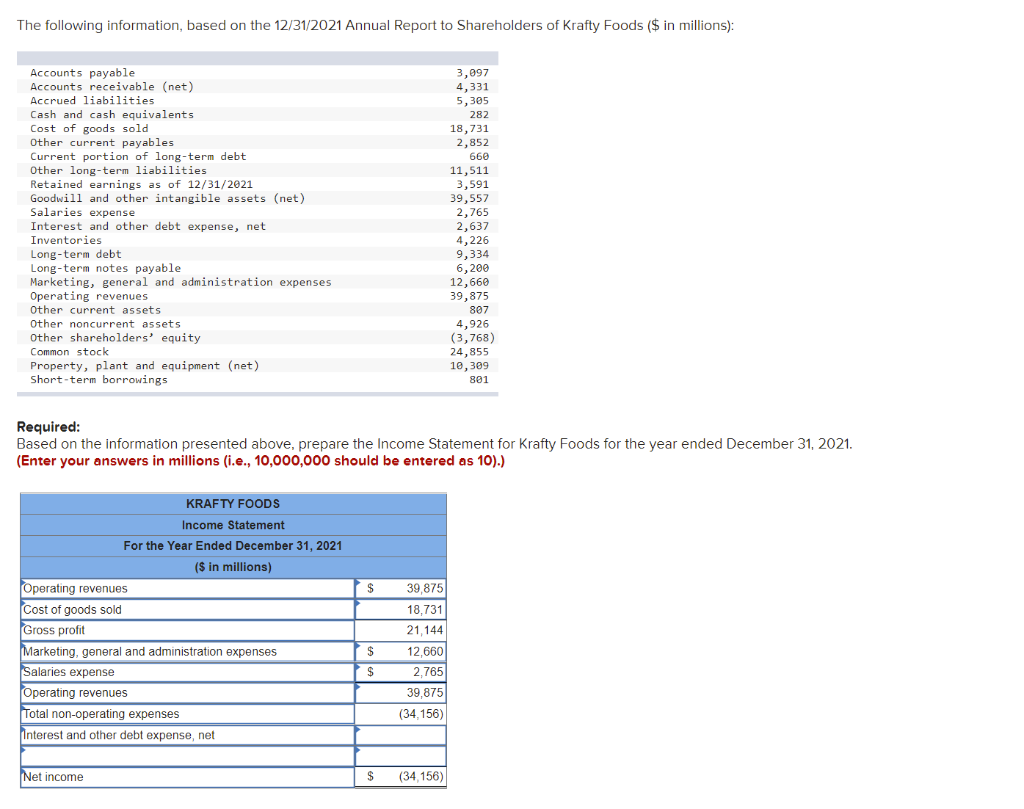Click the 21,144 Gross profit amount field
This screenshot has width=1024, height=809.
[401, 630]
